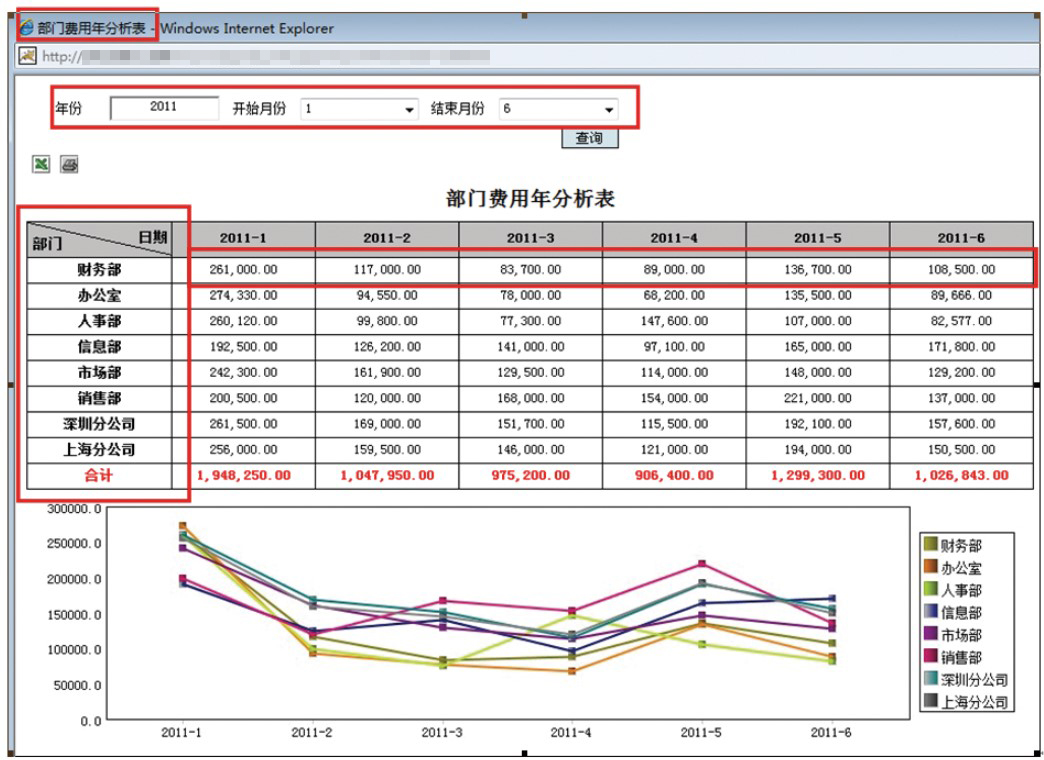This screenshot has width=1044, height=760.
Task: Select the 信息部 legend color swatch
Action: [x=930, y=611]
